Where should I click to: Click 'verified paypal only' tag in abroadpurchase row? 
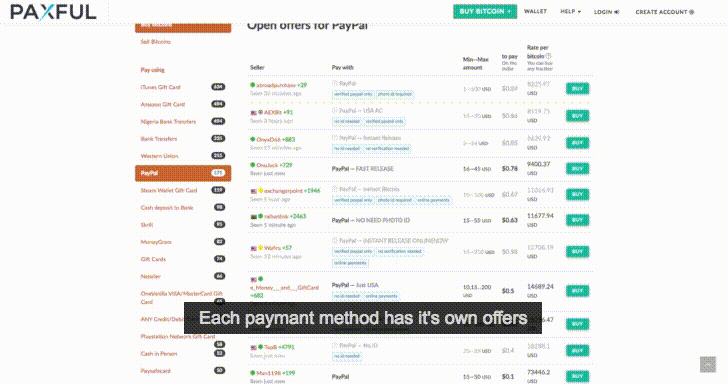pos(353,94)
